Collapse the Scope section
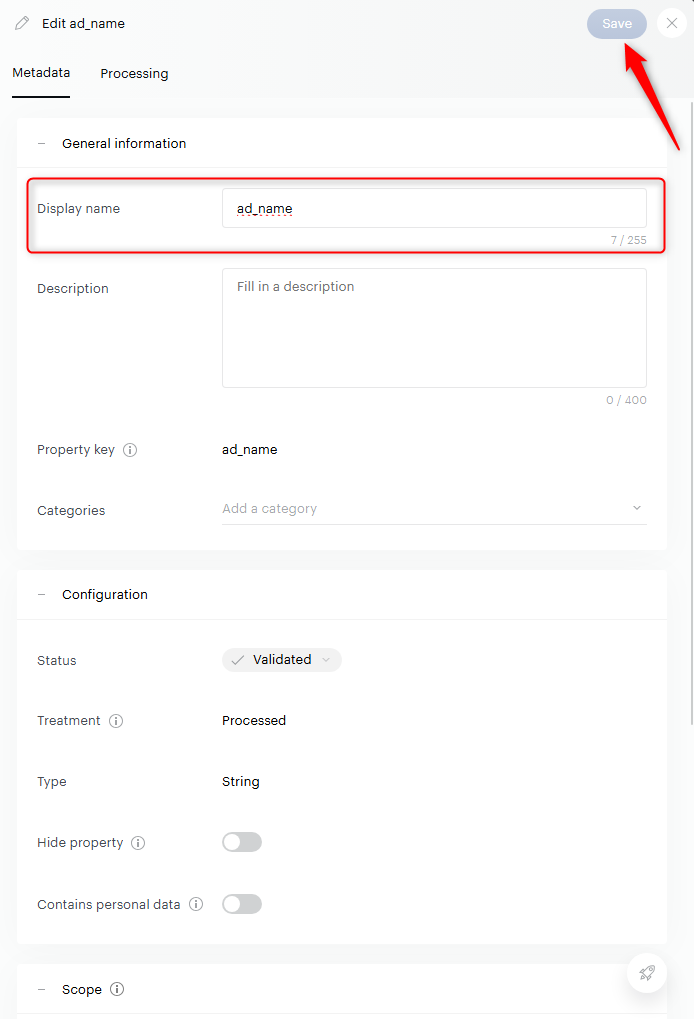694x1019 pixels. (x=42, y=989)
